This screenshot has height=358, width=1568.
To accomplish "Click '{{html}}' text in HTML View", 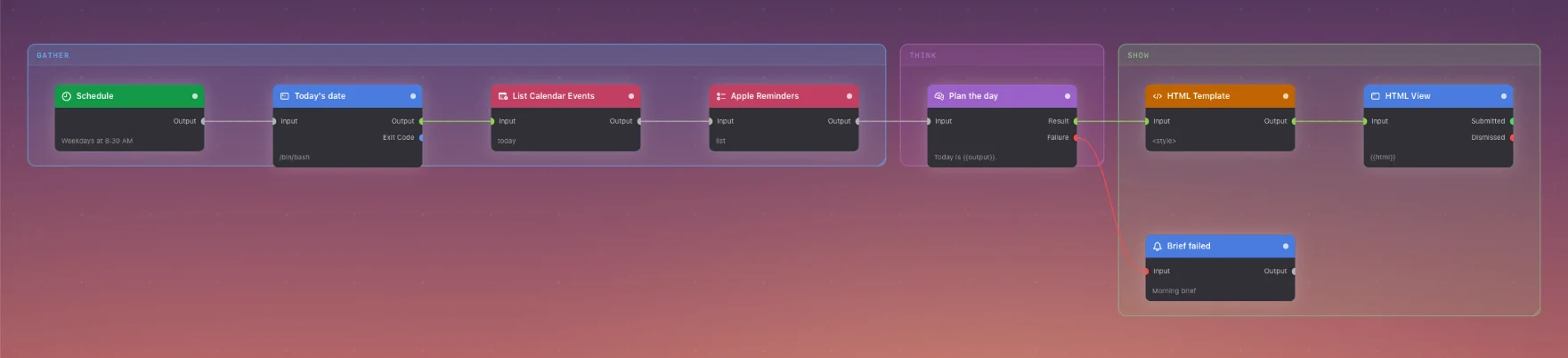I will point(1383,158).
